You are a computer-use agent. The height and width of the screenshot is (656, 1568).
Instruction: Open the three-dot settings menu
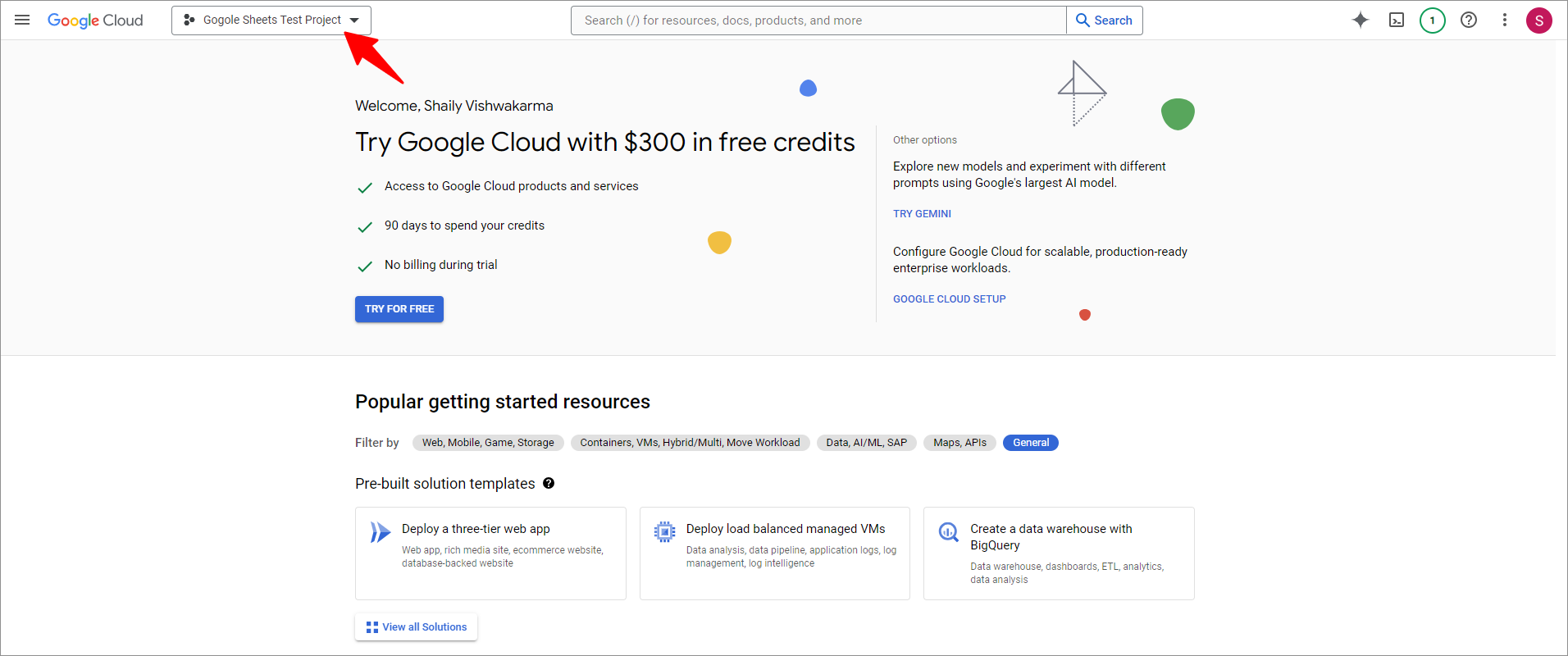(1505, 20)
